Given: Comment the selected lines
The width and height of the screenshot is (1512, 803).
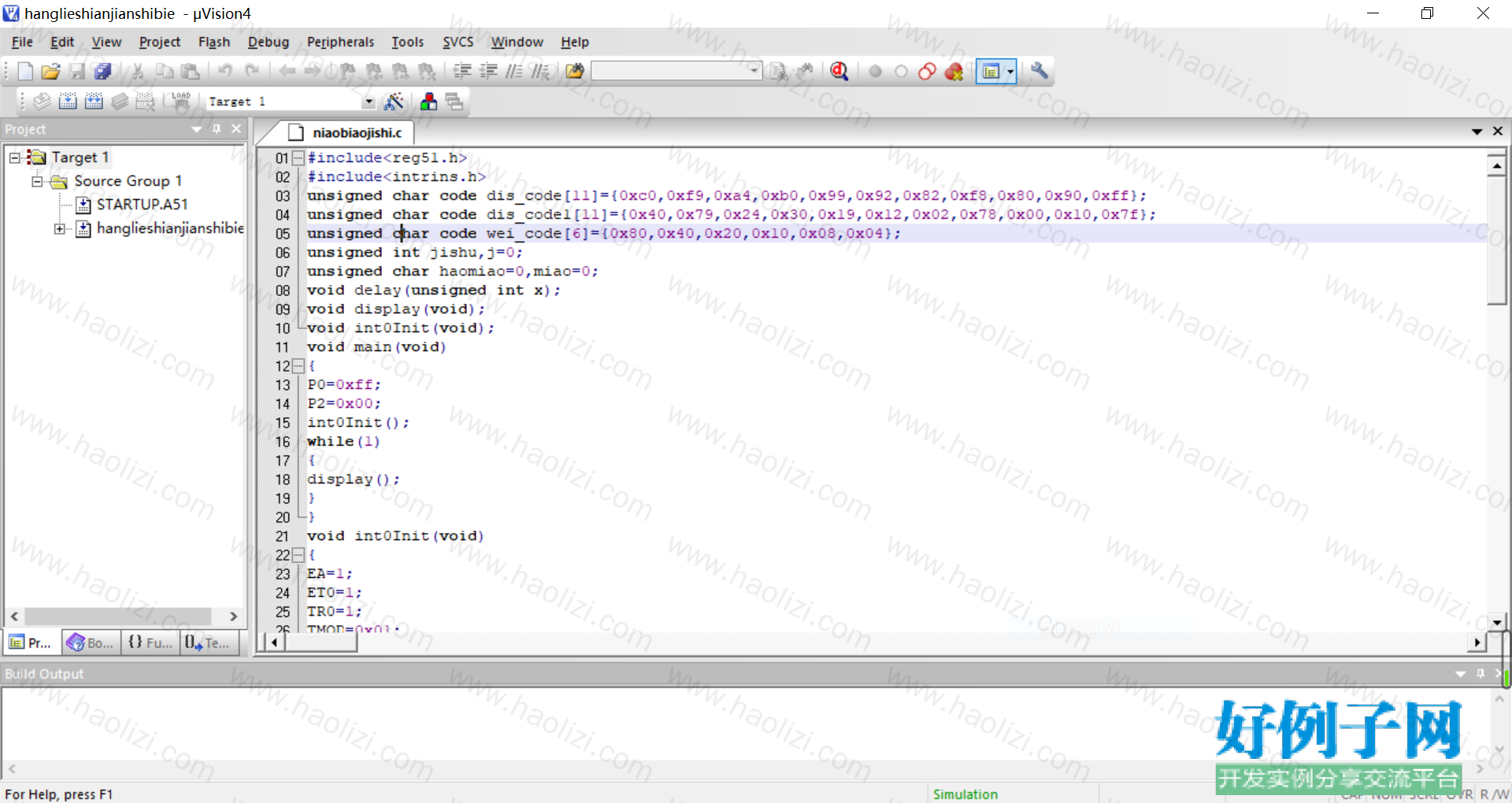Looking at the screenshot, I should point(514,72).
